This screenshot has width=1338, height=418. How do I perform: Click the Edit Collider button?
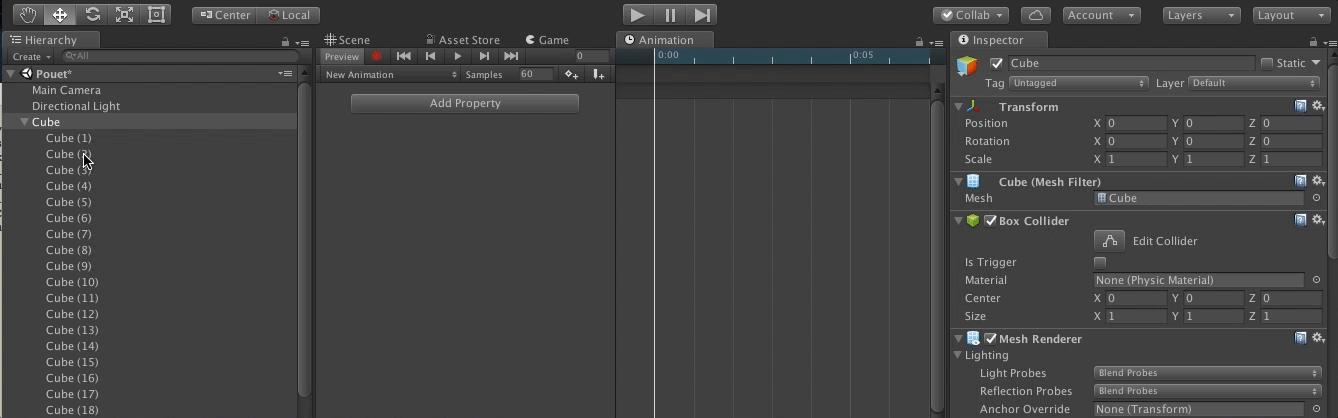tap(1109, 241)
